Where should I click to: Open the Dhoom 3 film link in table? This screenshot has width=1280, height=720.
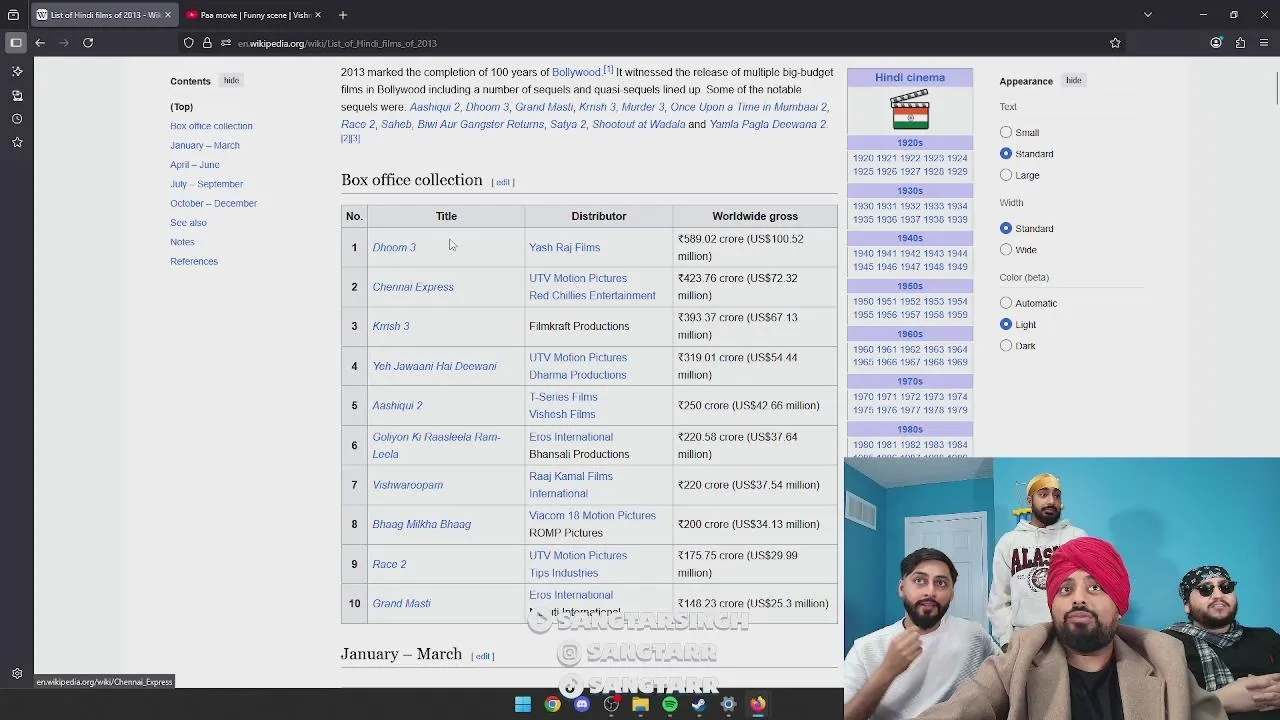pos(394,247)
